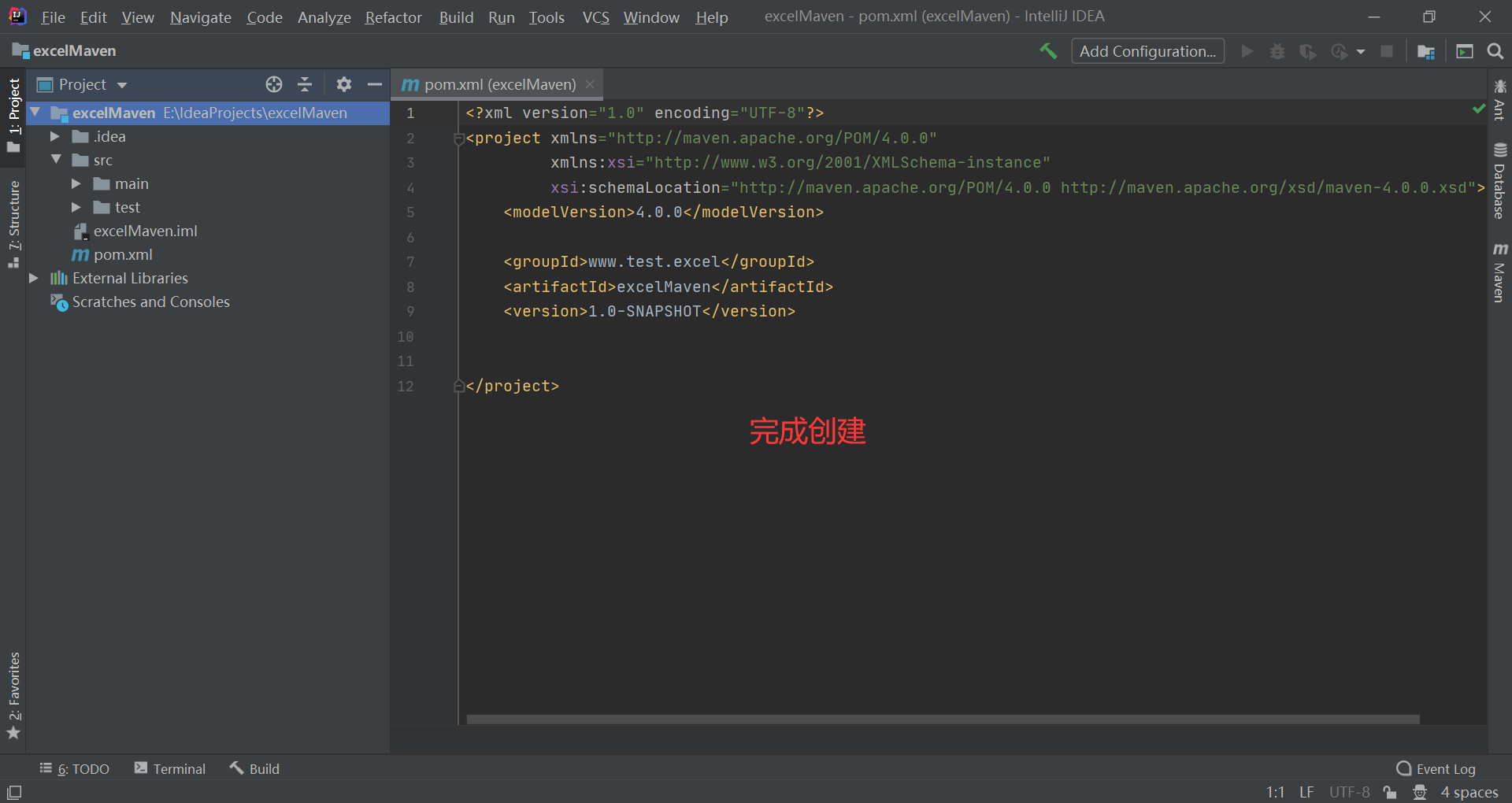The image size is (1512, 803).
Task: Open the File menu
Action: (x=53, y=17)
